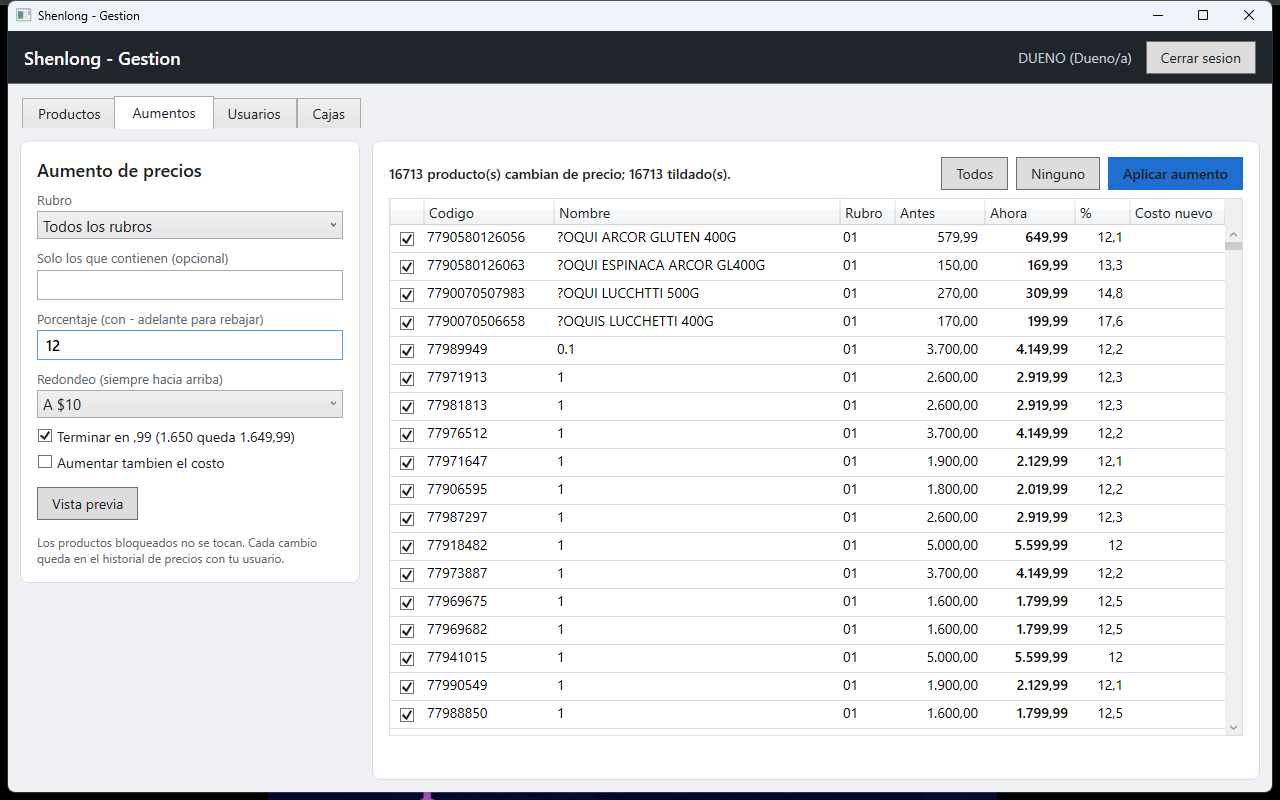
Task: Select the Aumentos tab
Action: tap(164, 113)
